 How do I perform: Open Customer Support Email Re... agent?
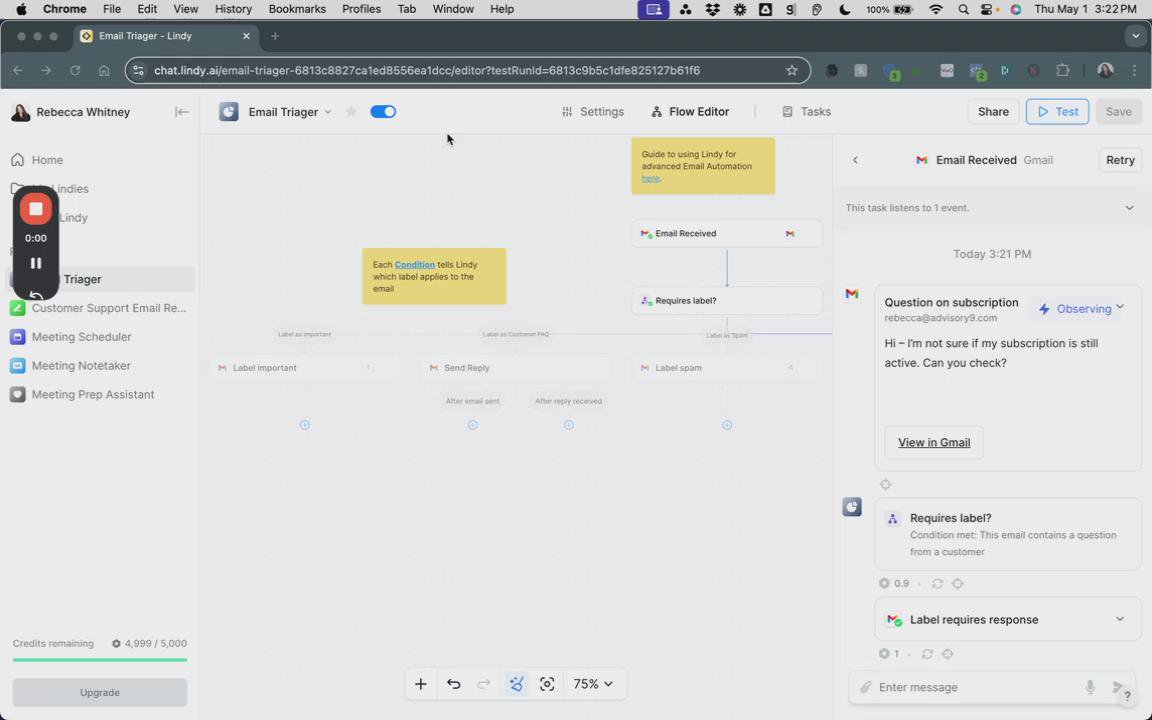[x=98, y=308]
